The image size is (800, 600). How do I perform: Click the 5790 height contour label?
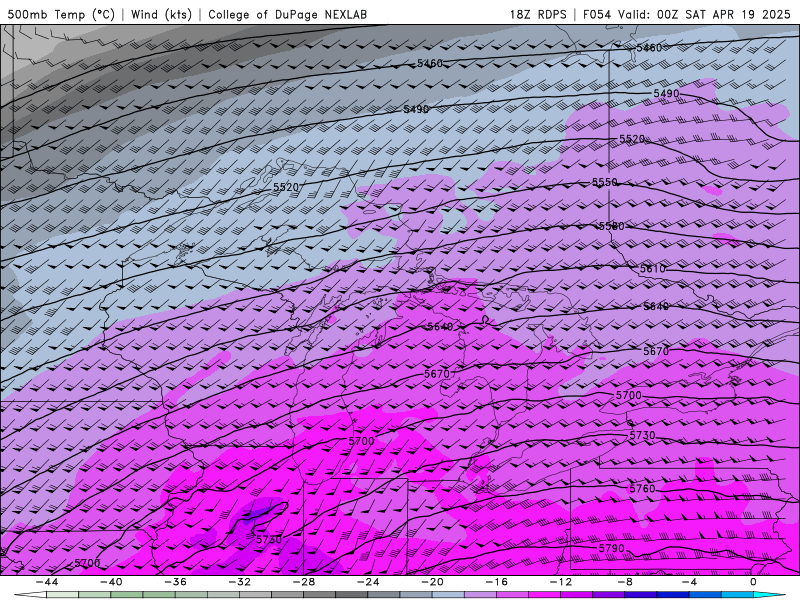coord(611,548)
